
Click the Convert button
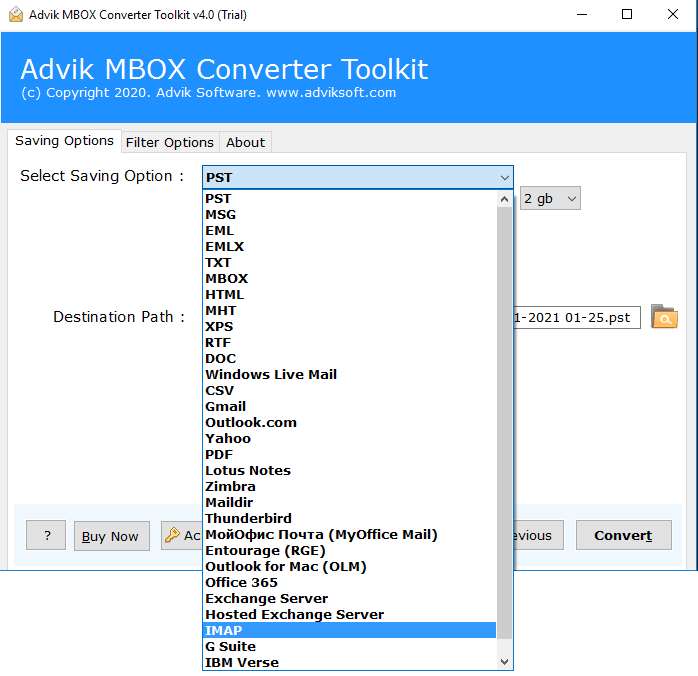coord(623,535)
